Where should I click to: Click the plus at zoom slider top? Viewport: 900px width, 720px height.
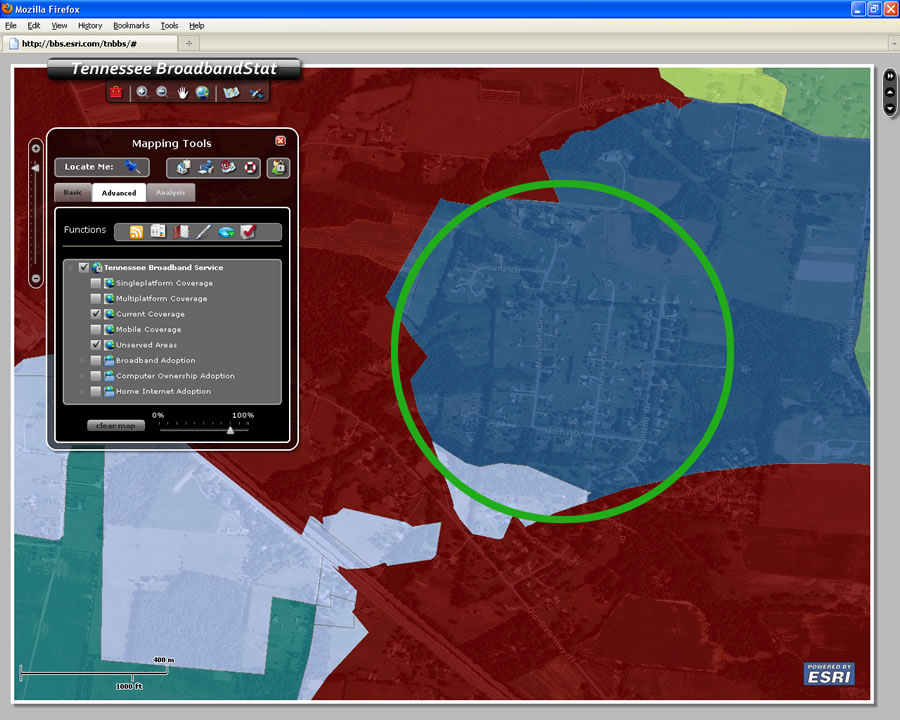pos(36,149)
